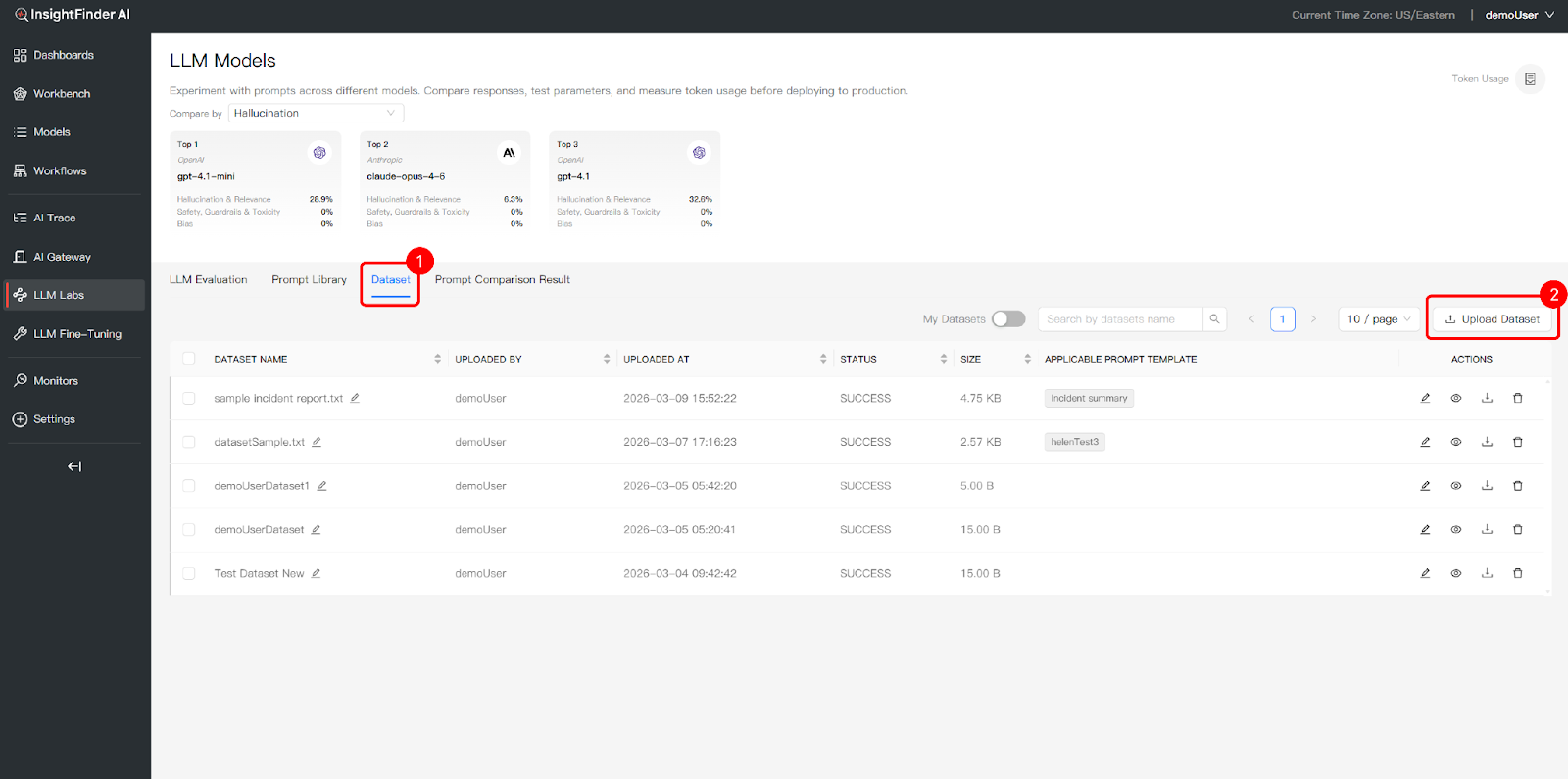Open the Prompt Comparison Result tab
The width and height of the screenshot is (1568, 779).
(x=502, y=280)
